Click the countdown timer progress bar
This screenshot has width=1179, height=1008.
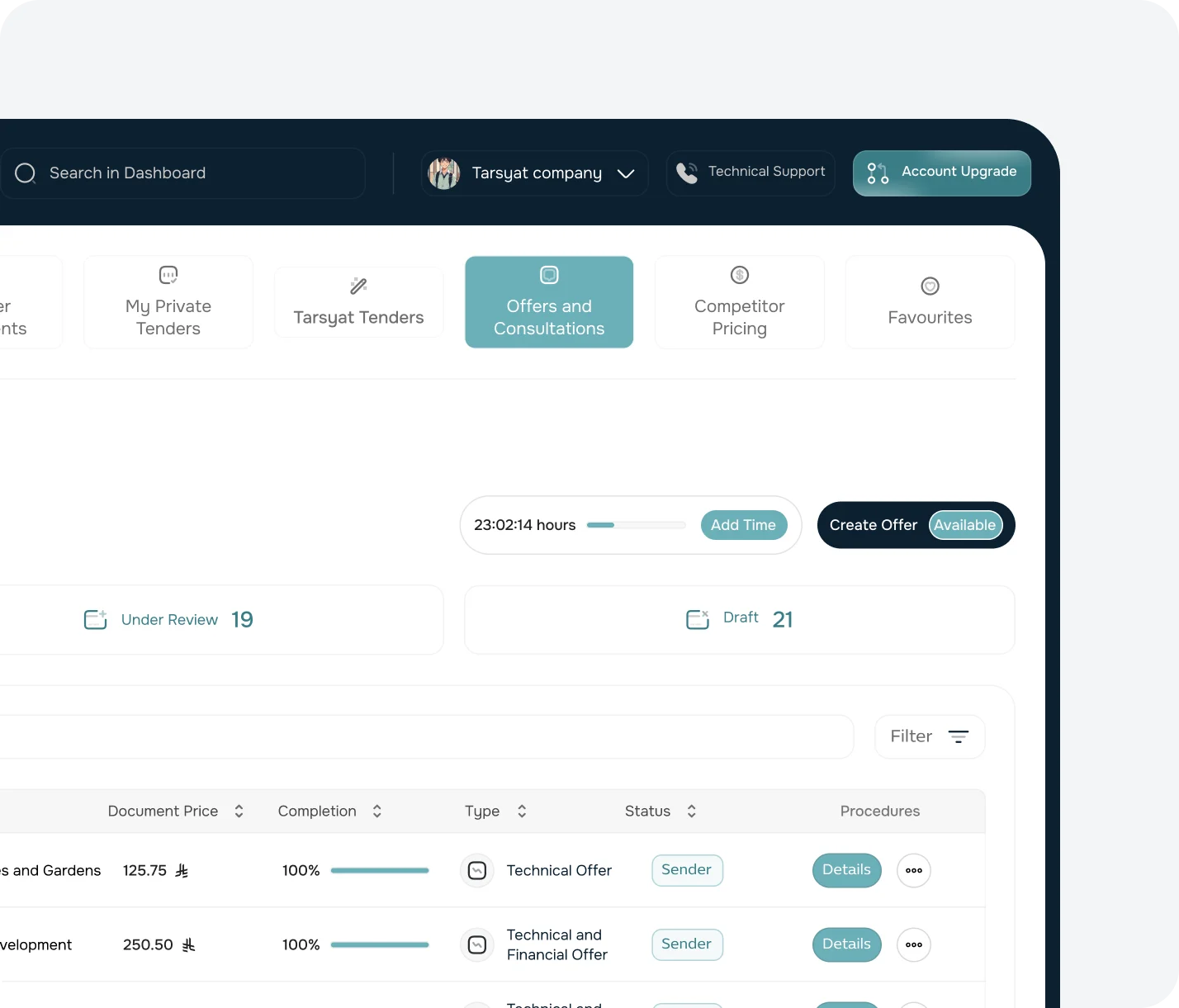(x=635, y=525)
